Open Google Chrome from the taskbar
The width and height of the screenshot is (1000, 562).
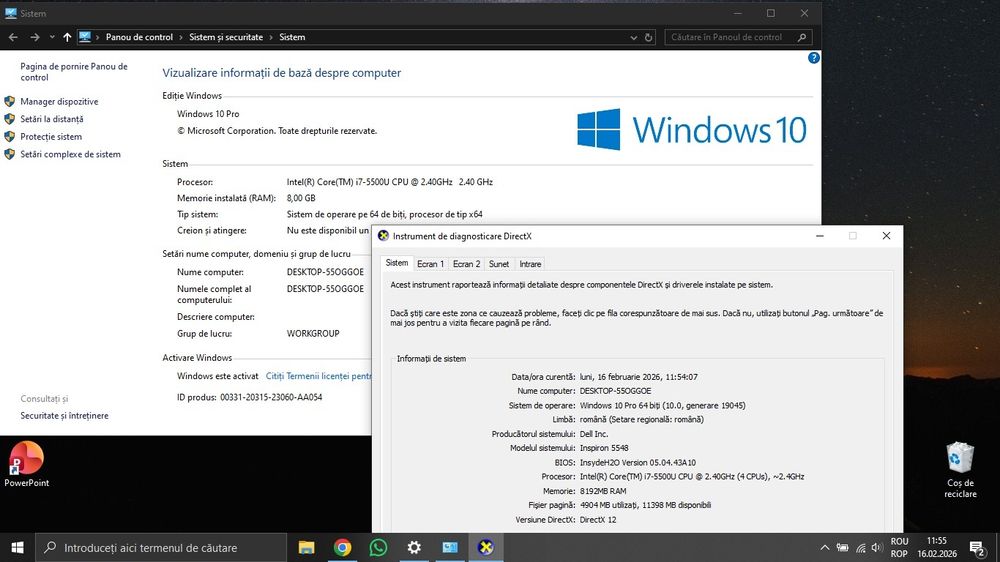click(x=342, y=547)
